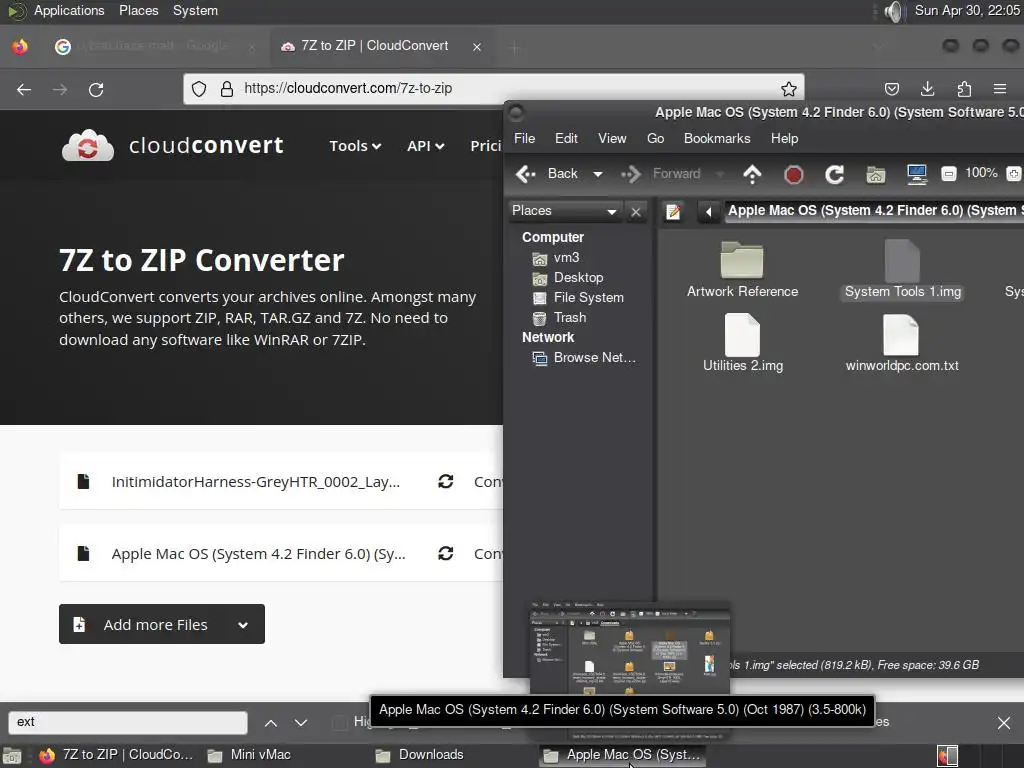Viewport: 1024px width, 768px height.
Task: Open the Firefox downloads panel
Action: click(927, 89)
